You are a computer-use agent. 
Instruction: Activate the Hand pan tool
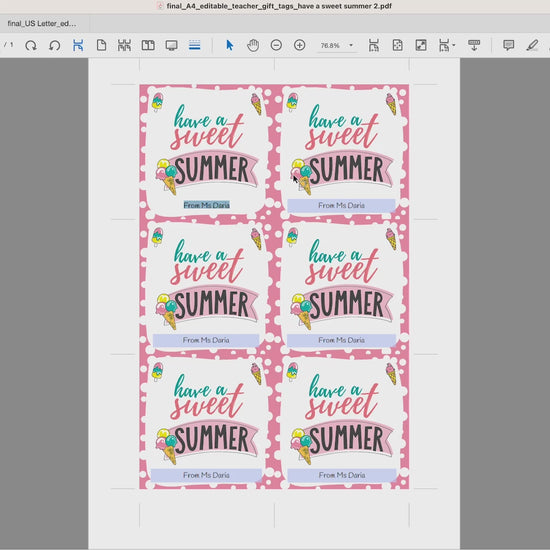[253, 45]
